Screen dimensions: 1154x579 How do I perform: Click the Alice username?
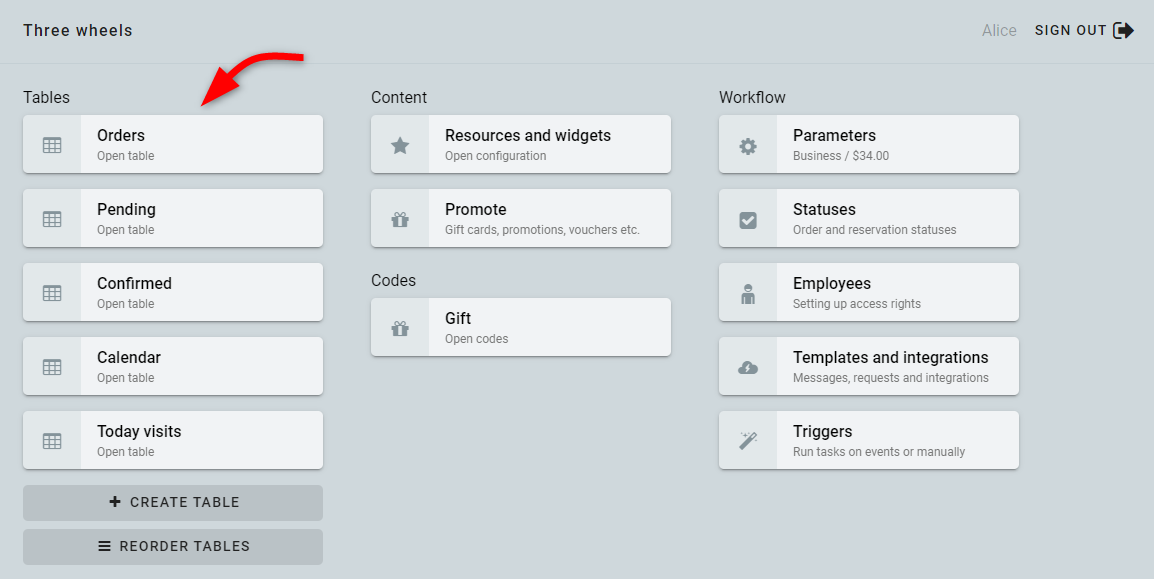tap(999, 30)
